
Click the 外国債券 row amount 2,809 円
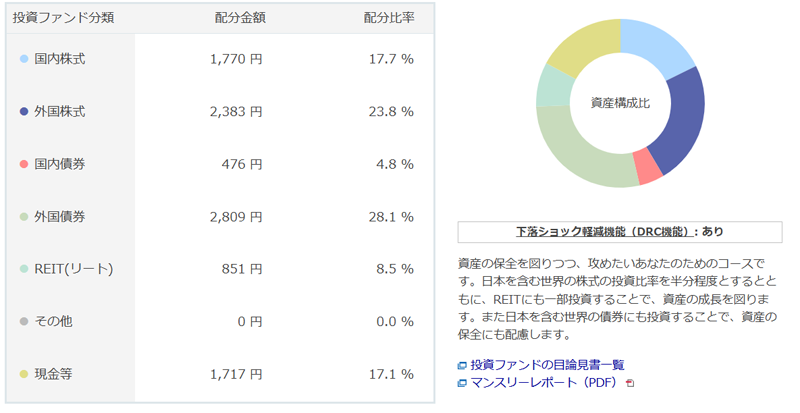tap(236, 217)
